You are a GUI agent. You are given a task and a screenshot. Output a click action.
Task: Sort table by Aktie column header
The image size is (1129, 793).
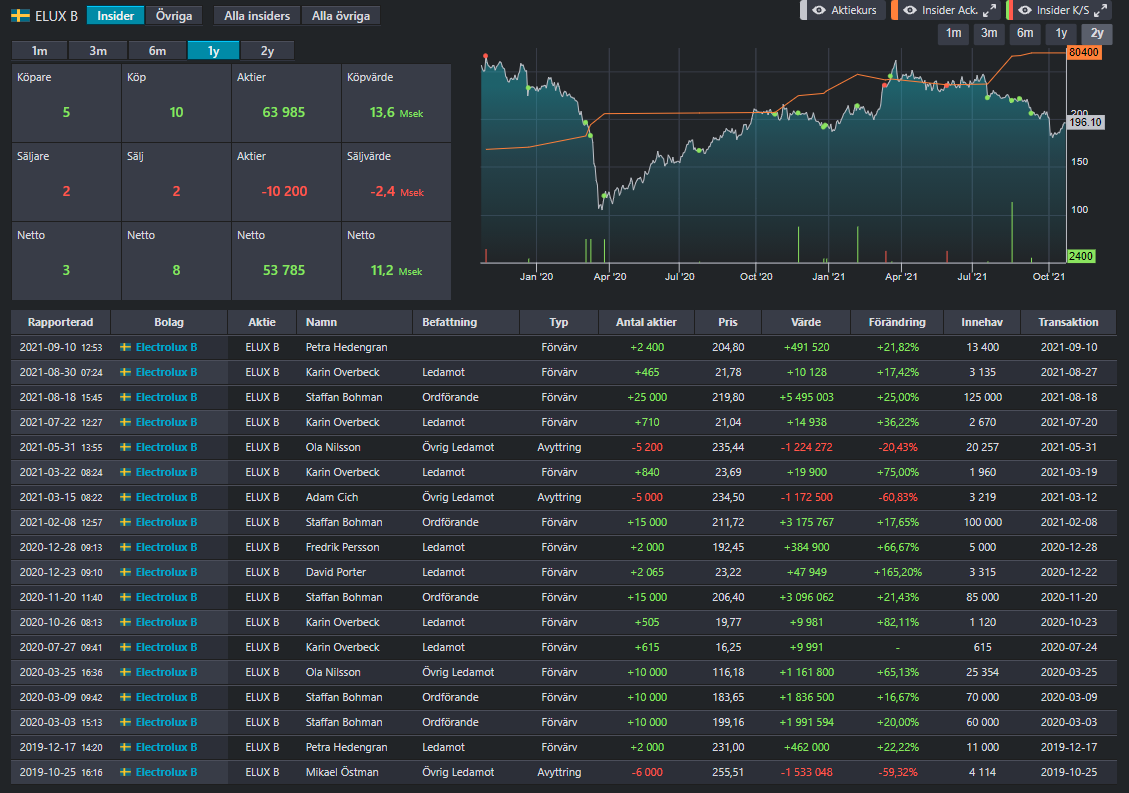tap(262, 322)
